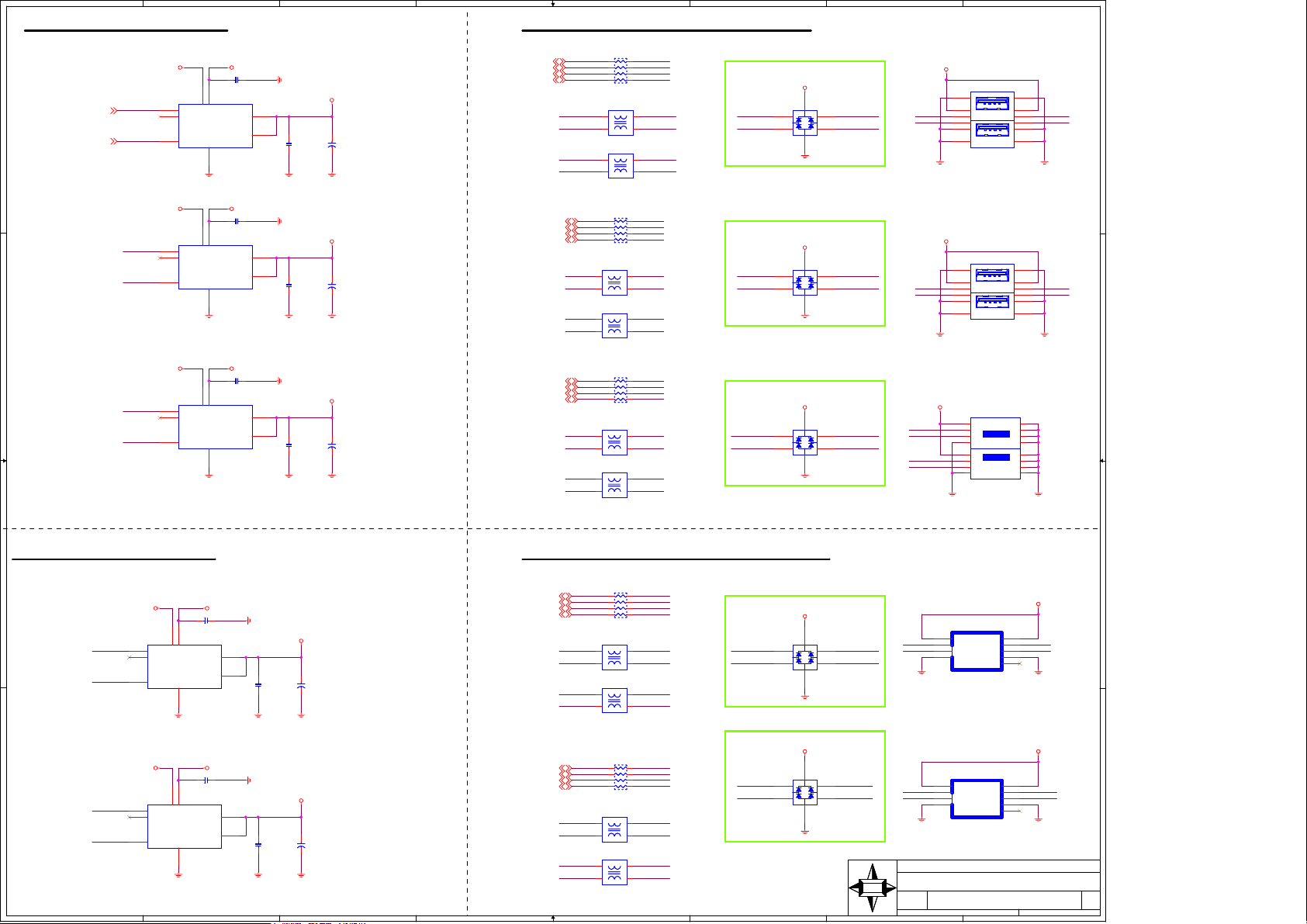Select diode array inside the fourth green box
This screenshot has height=924, width=1307.
(x=805, y=657)
